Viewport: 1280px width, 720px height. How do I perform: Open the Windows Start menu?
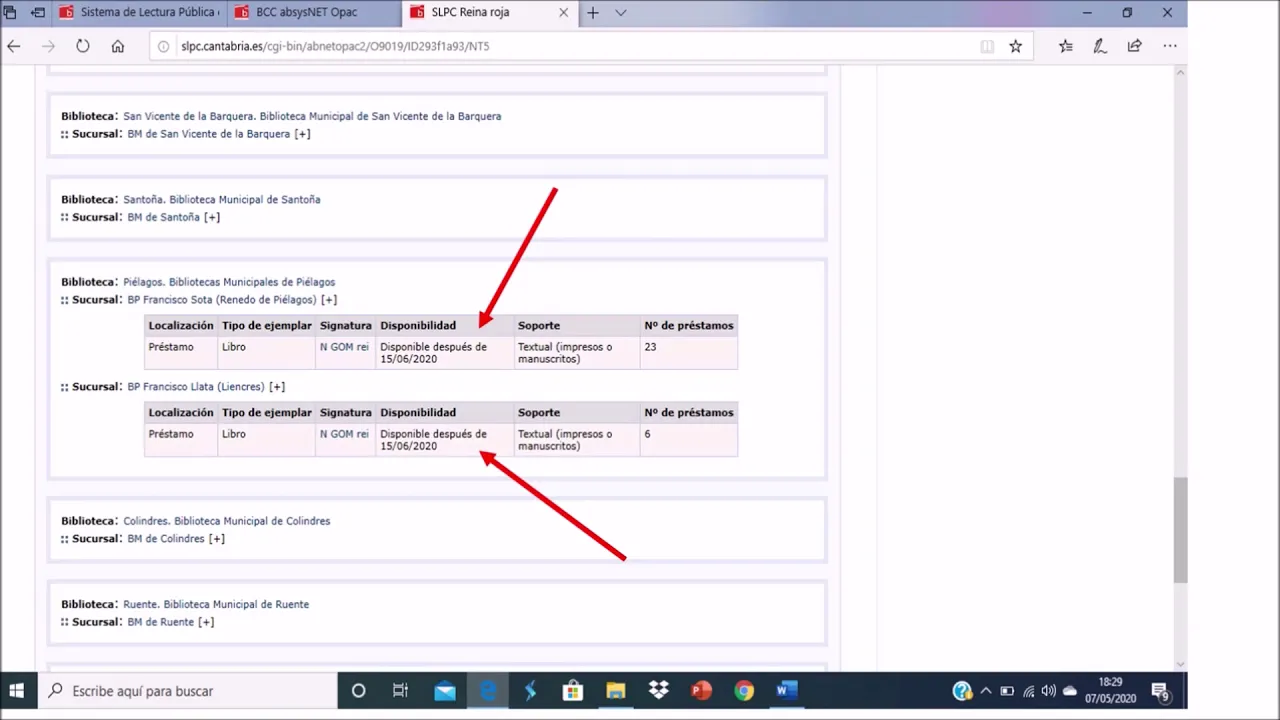click(16, 691)
